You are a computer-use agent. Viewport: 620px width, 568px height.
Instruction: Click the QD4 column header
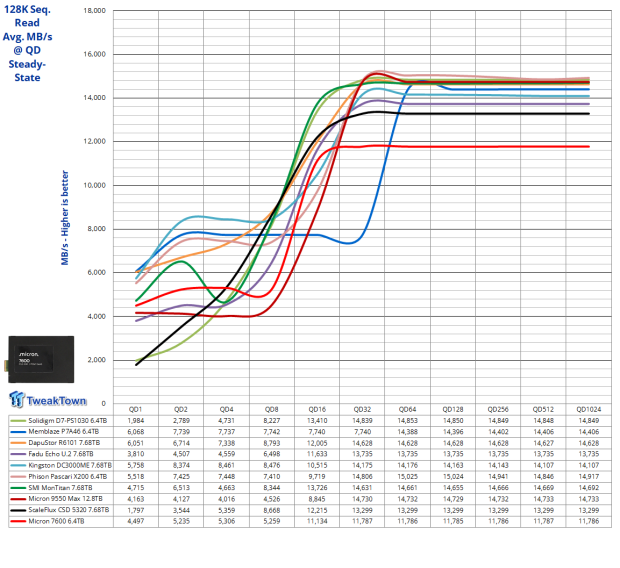pos(227,409)
